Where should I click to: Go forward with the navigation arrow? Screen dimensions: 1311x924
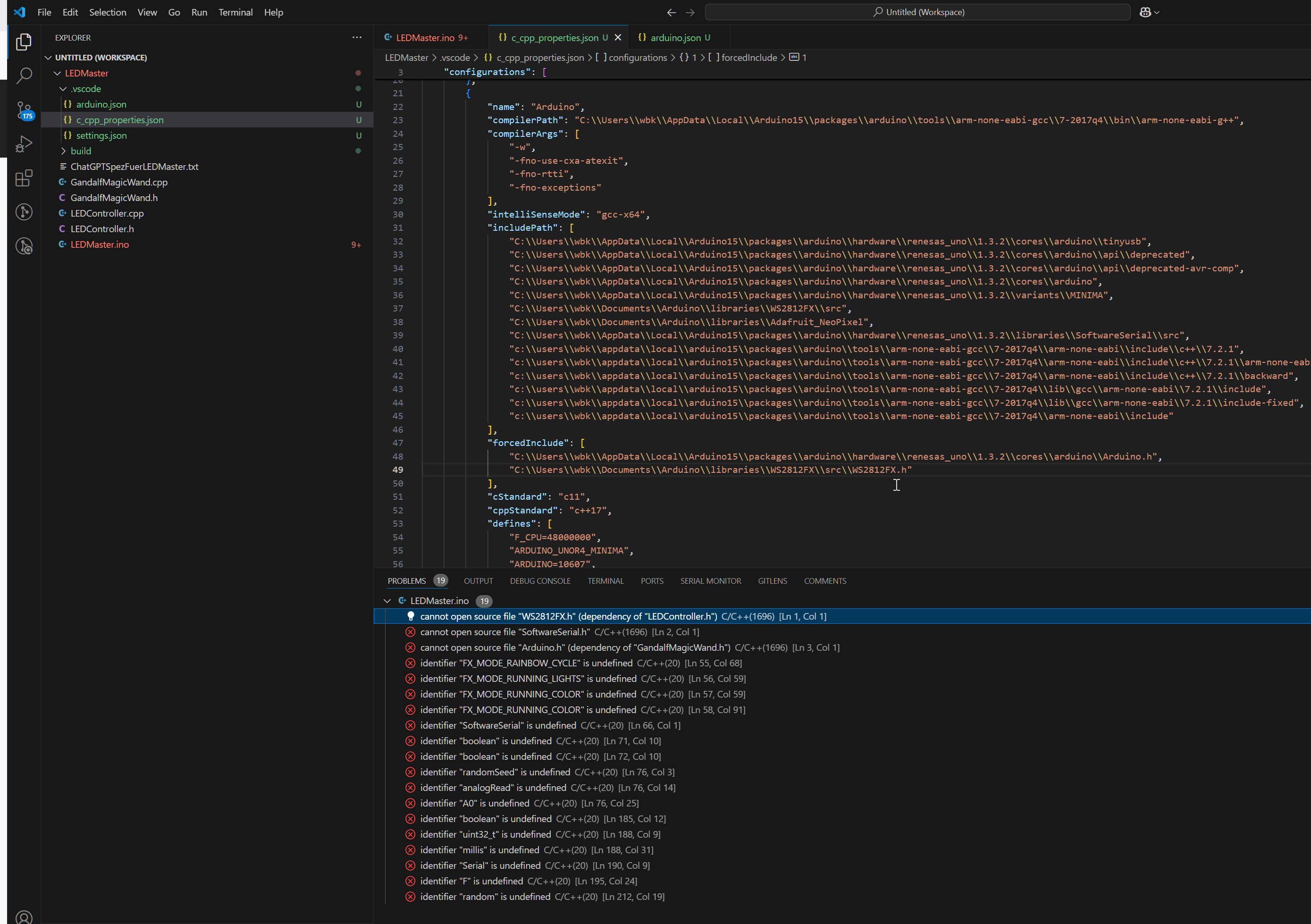coord(690,12)
